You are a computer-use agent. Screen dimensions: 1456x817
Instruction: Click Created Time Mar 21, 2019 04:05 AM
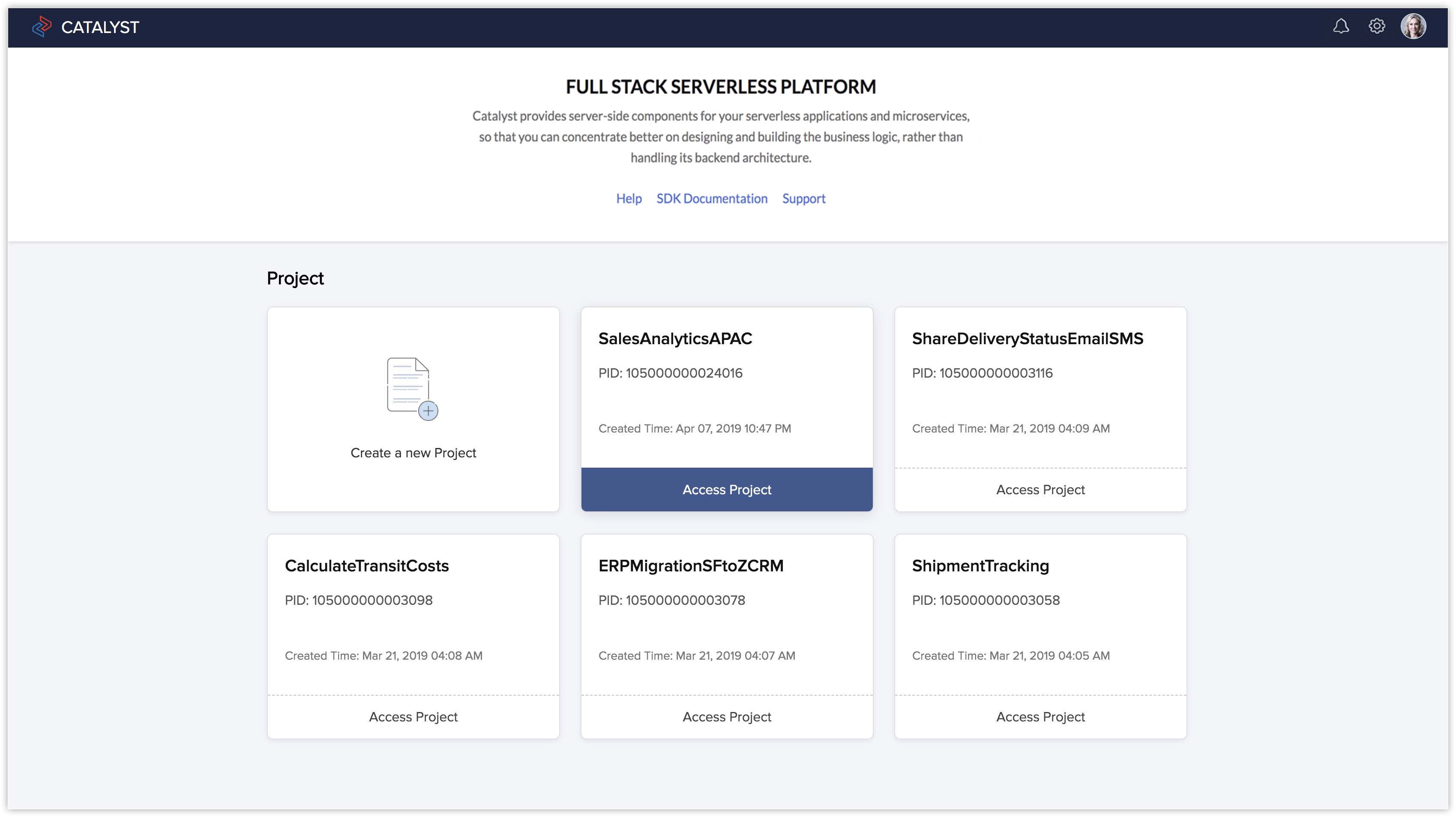tap(1011, 656)
